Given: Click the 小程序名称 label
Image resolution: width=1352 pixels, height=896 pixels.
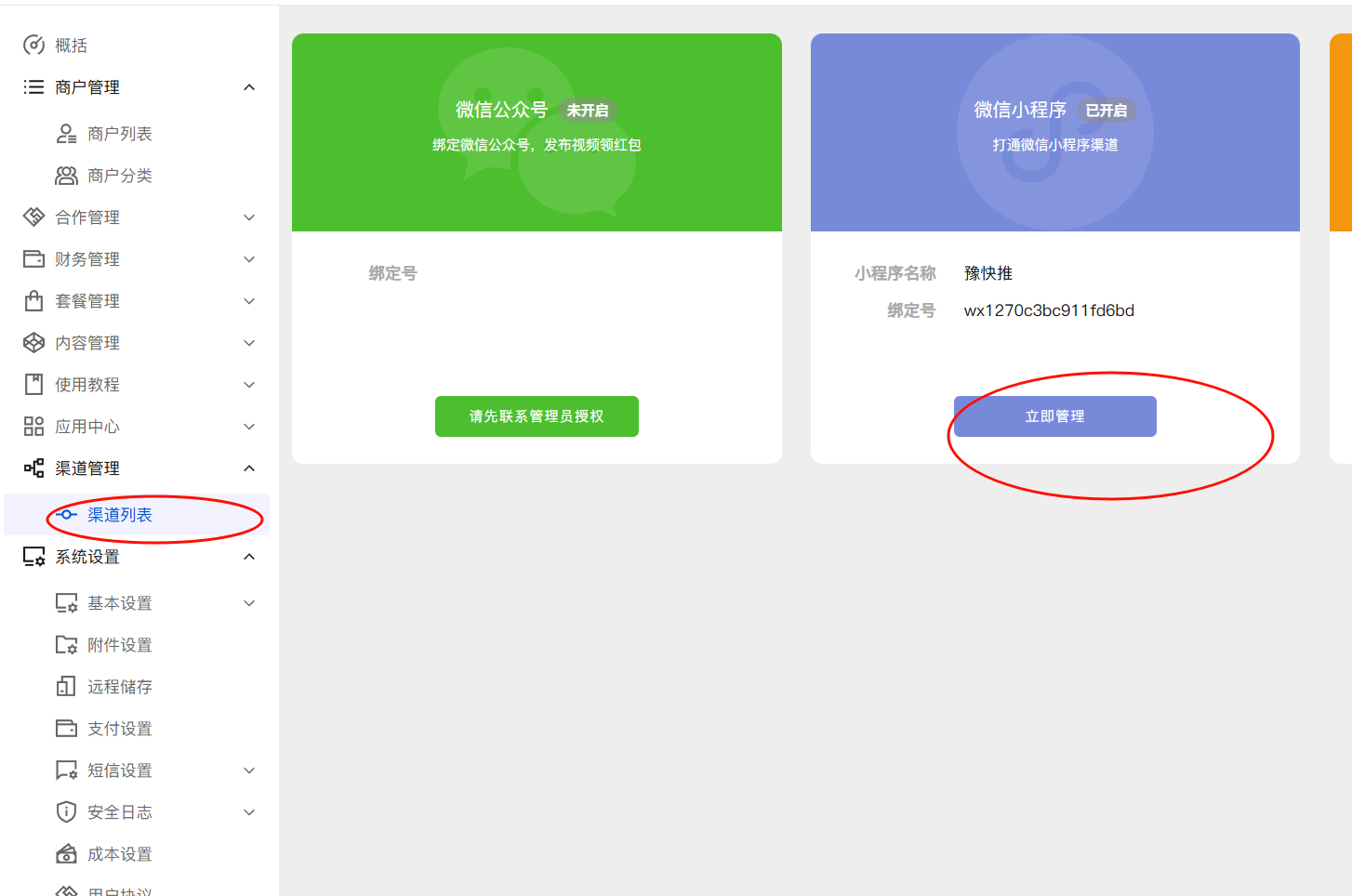Looking at the screenshot, I should [x=895, y=273].
